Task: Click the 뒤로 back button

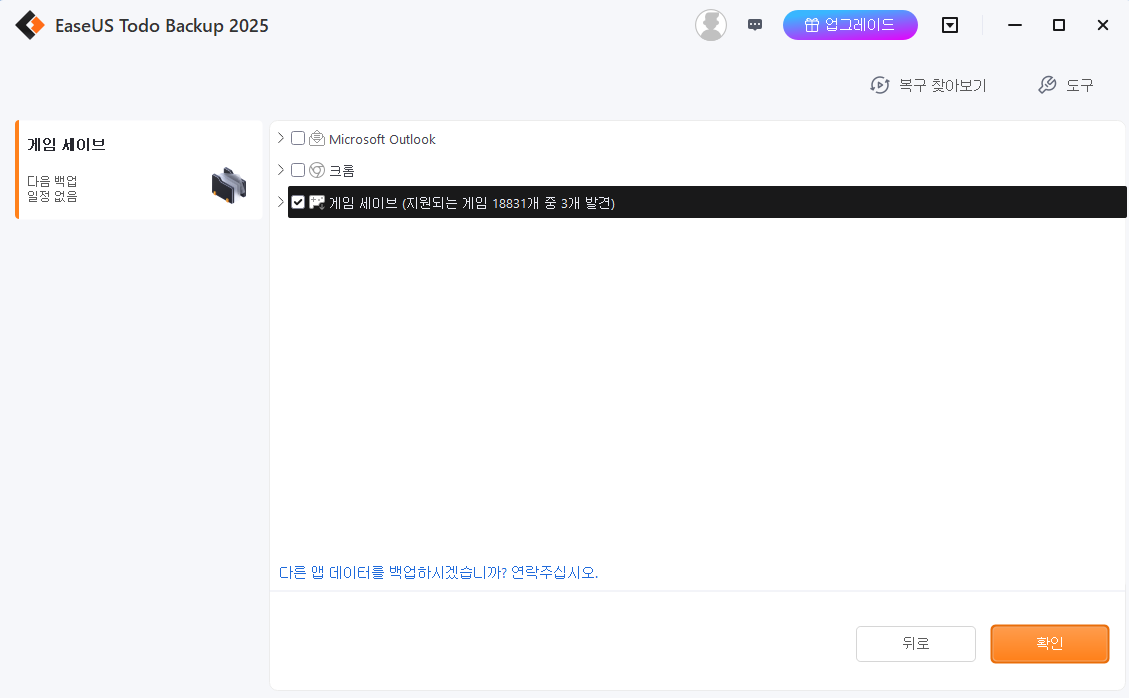Action: pyautogui.click(x=916, y=643)
